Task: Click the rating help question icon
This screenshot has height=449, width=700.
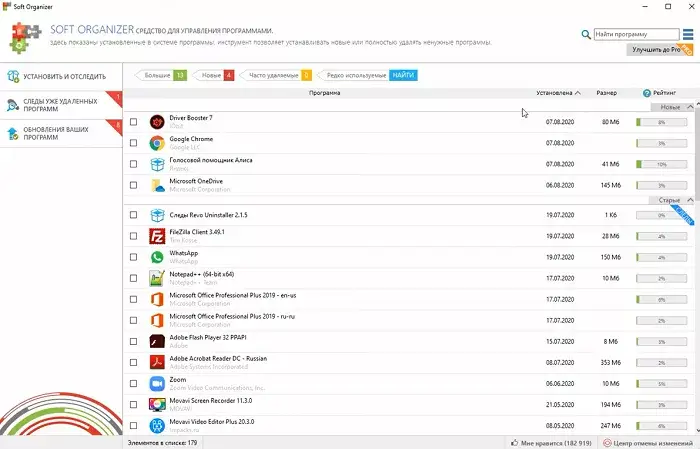Action: coord(646,93)
